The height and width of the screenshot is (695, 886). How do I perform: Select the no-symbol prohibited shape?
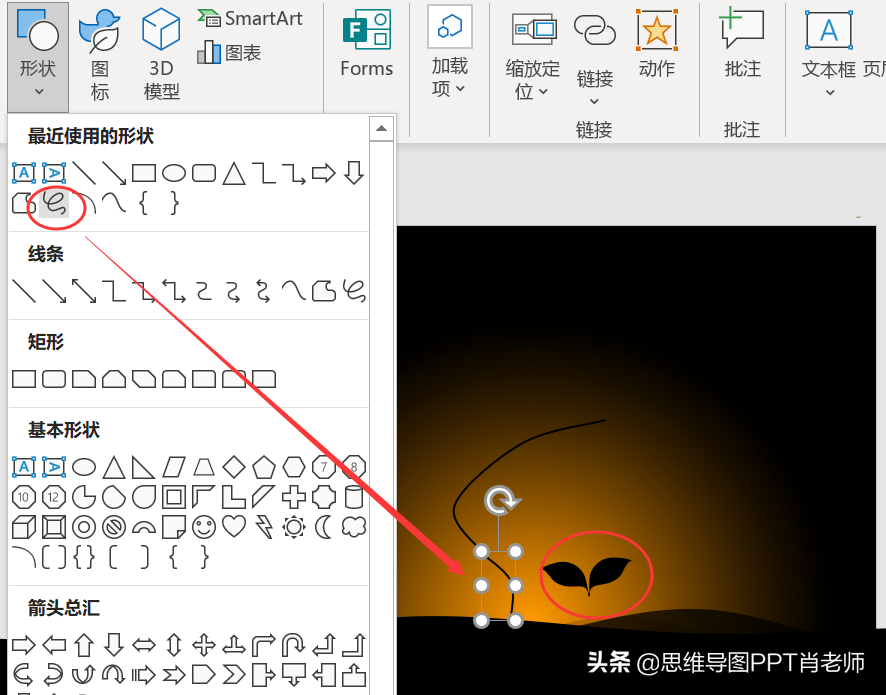[x=114, y=527]
